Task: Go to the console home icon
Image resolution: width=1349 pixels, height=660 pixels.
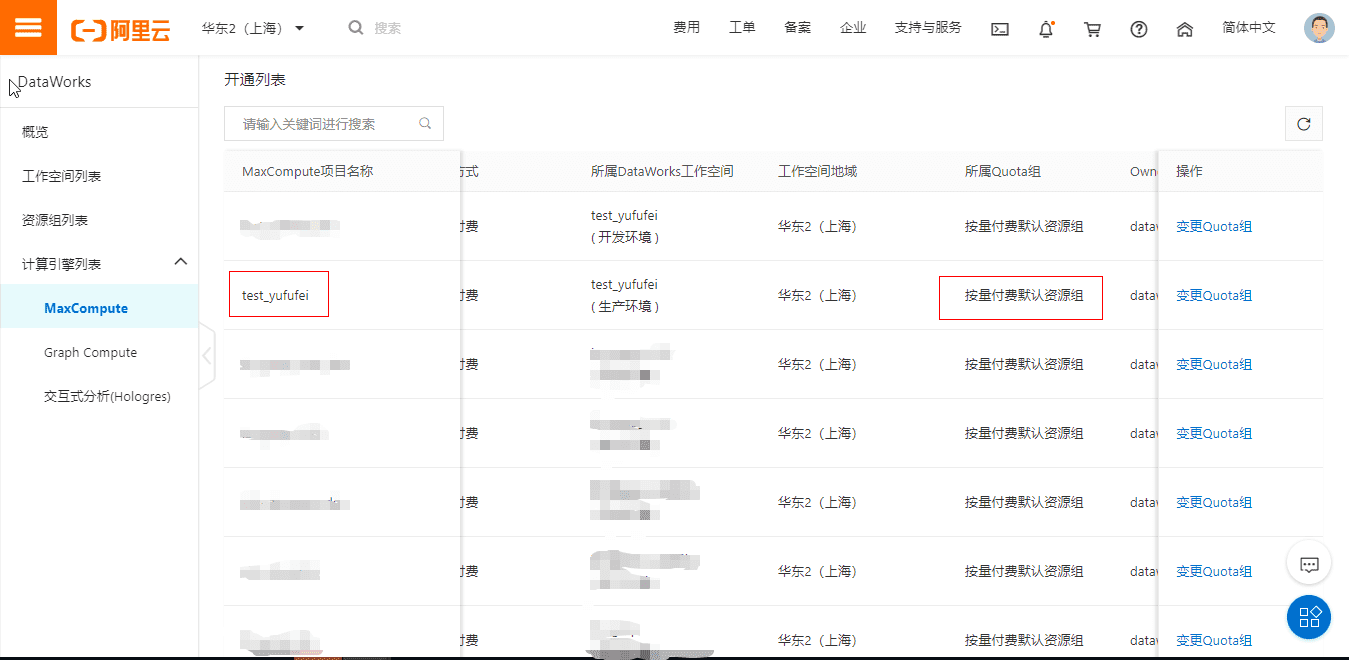Action: [1185, 29]
